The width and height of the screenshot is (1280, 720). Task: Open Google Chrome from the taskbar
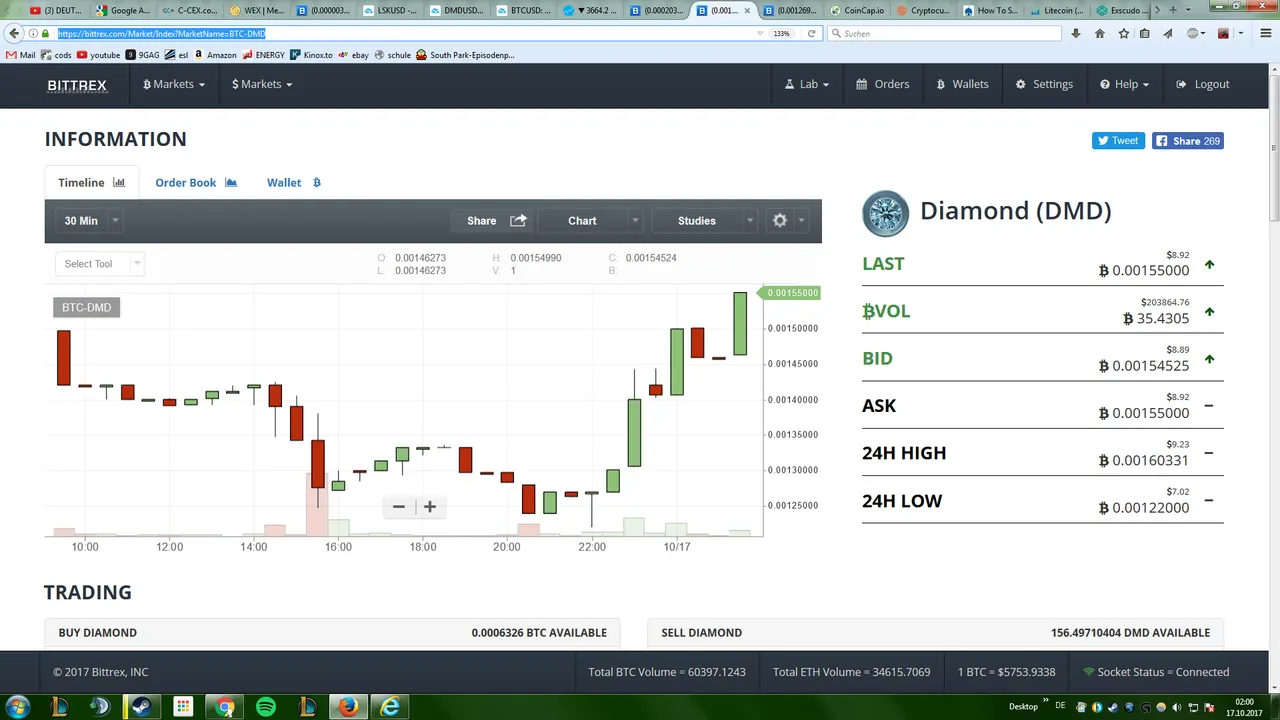224,706
